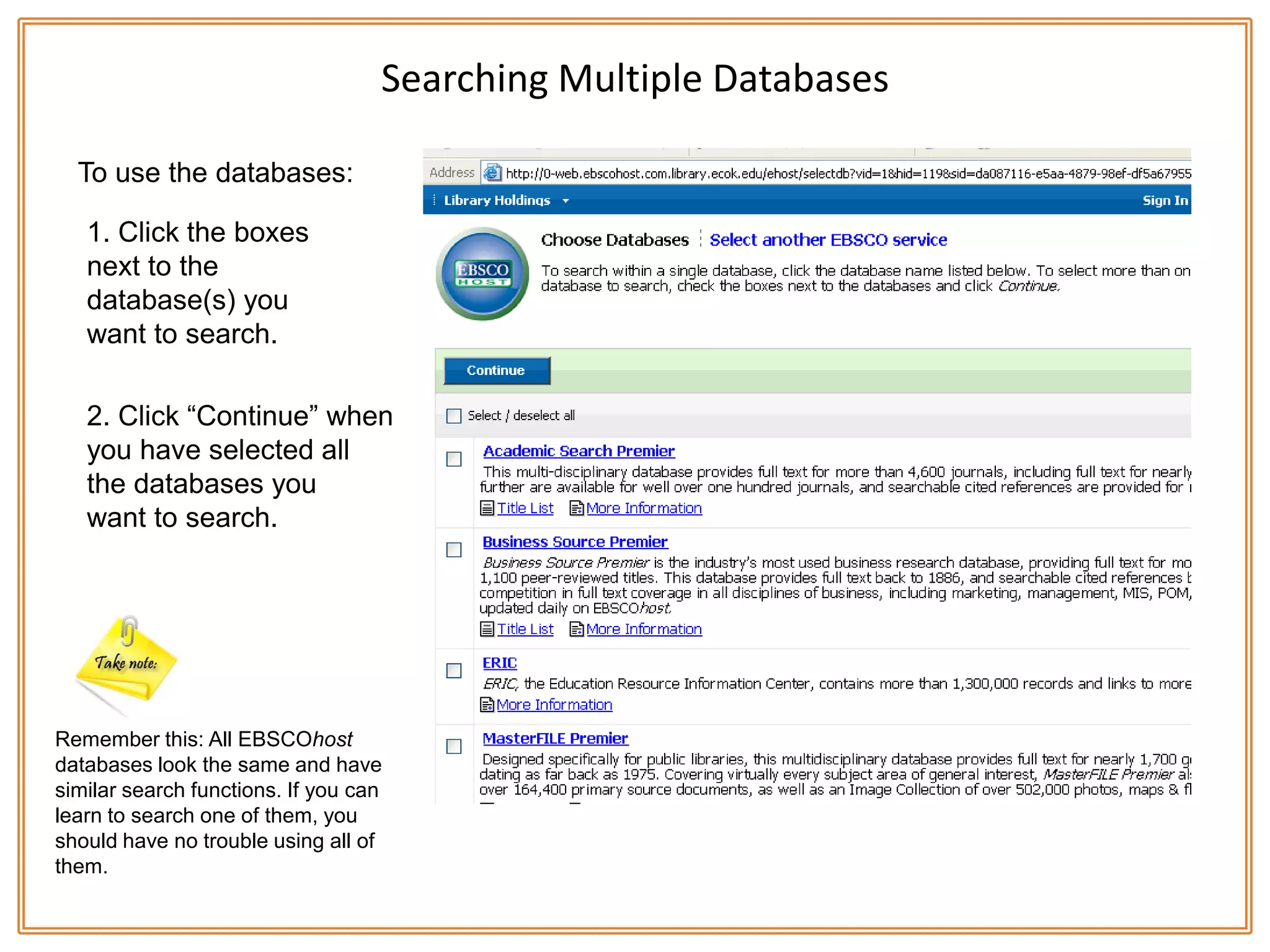Click Title List icon under Academic Search Premier
Screen dimensions: 1270x952
click(487, 508)
